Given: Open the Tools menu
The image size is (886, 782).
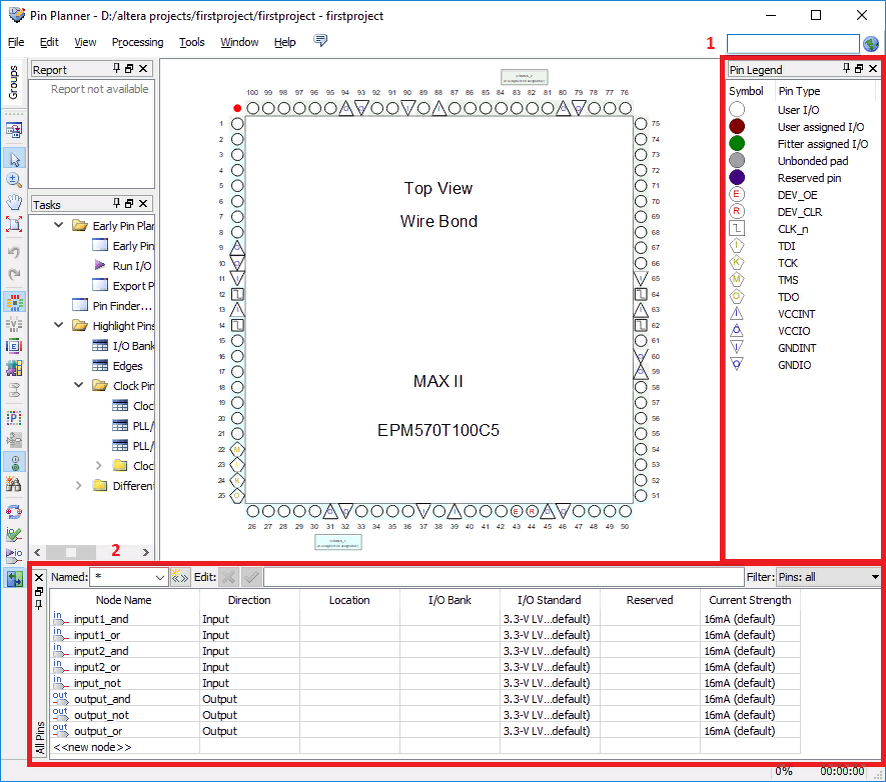Looking at the screenshot, I should [192, 42].
